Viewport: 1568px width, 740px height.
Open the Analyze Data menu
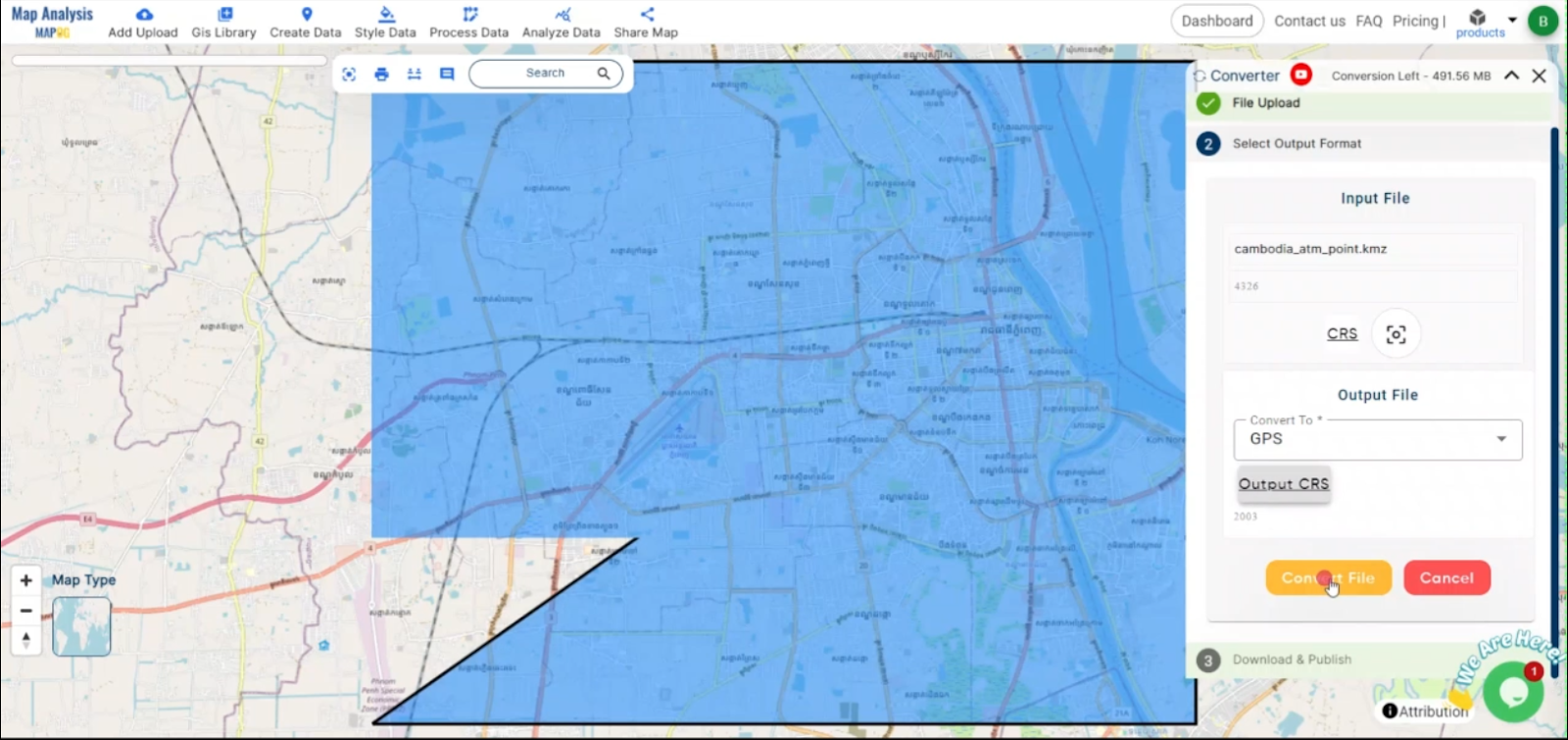pos(562,23)
